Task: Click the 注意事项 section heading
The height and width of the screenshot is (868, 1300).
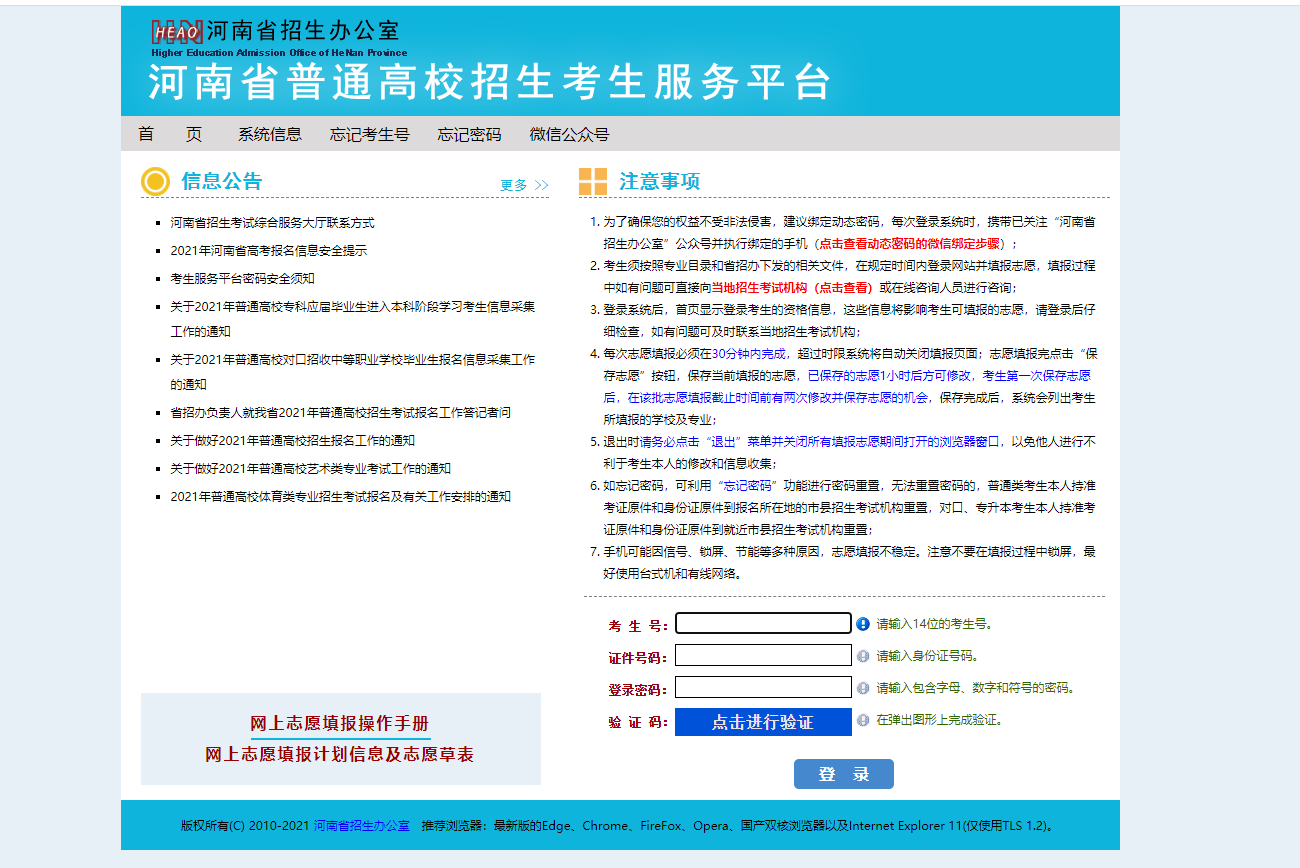Action: point(660,181)
